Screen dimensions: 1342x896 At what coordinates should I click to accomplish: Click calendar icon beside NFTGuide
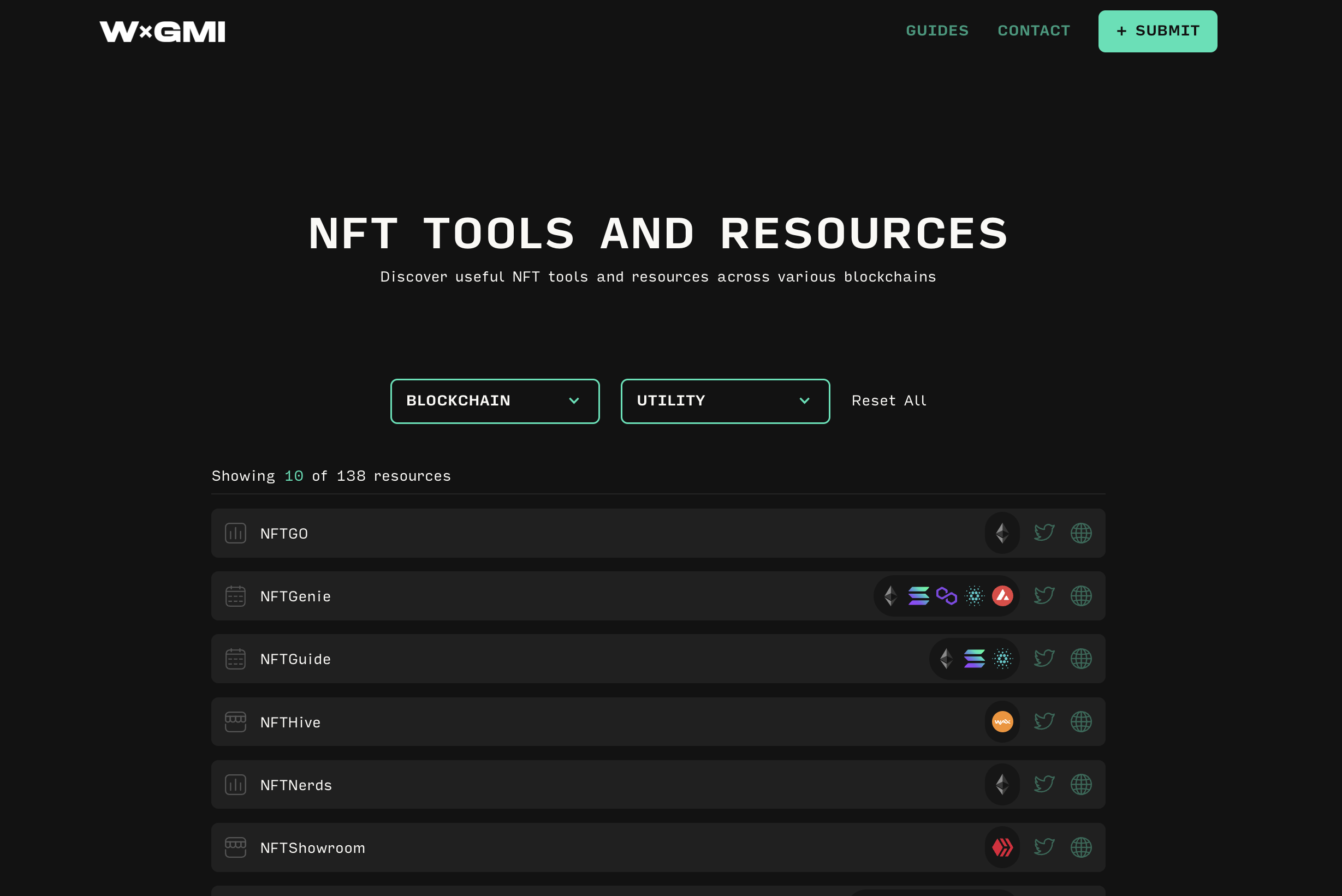tap(235, 659)
